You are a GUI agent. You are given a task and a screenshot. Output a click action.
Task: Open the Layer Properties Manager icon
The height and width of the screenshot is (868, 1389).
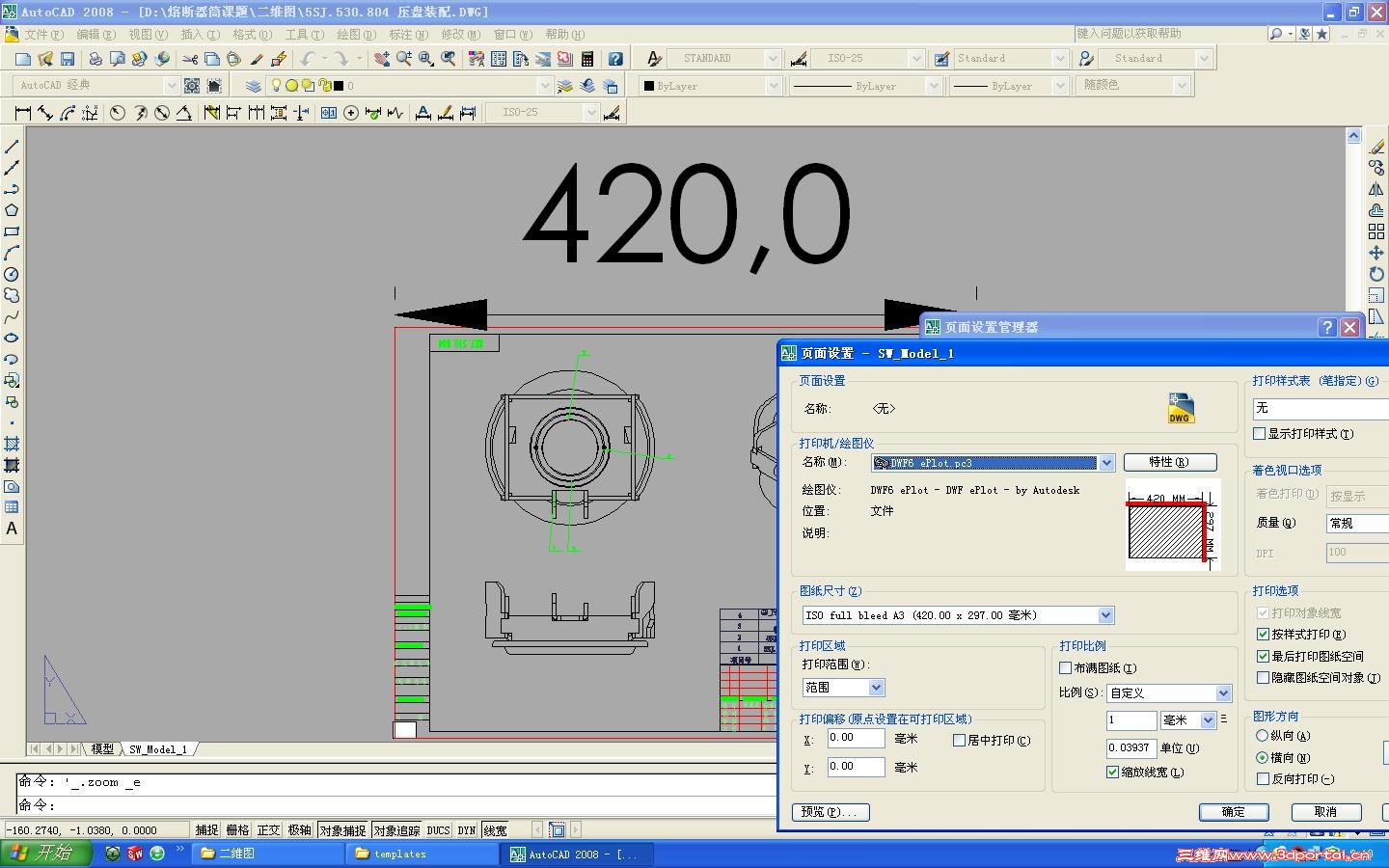(x=254, y=86)
